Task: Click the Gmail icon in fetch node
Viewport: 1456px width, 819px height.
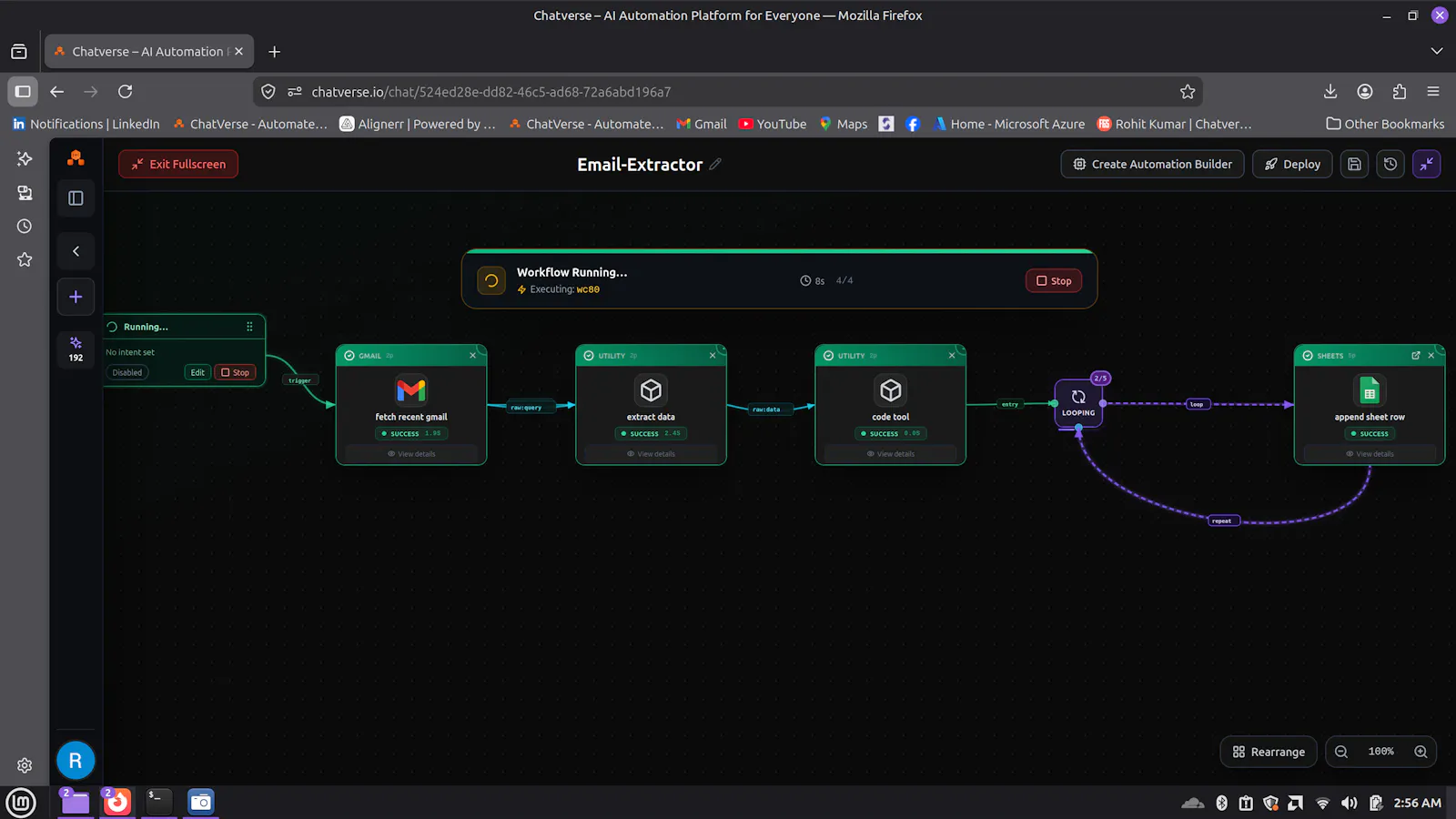Action: click(411, 390)
